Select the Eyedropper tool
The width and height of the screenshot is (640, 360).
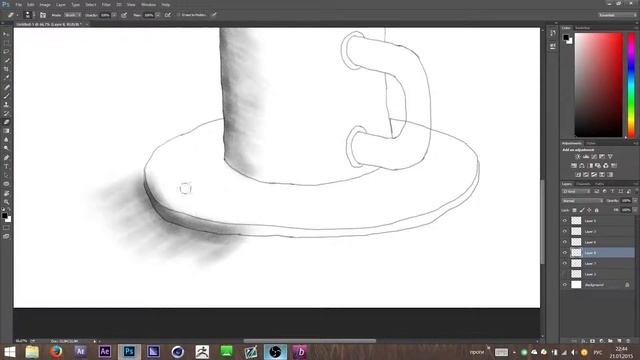point(6,78)
